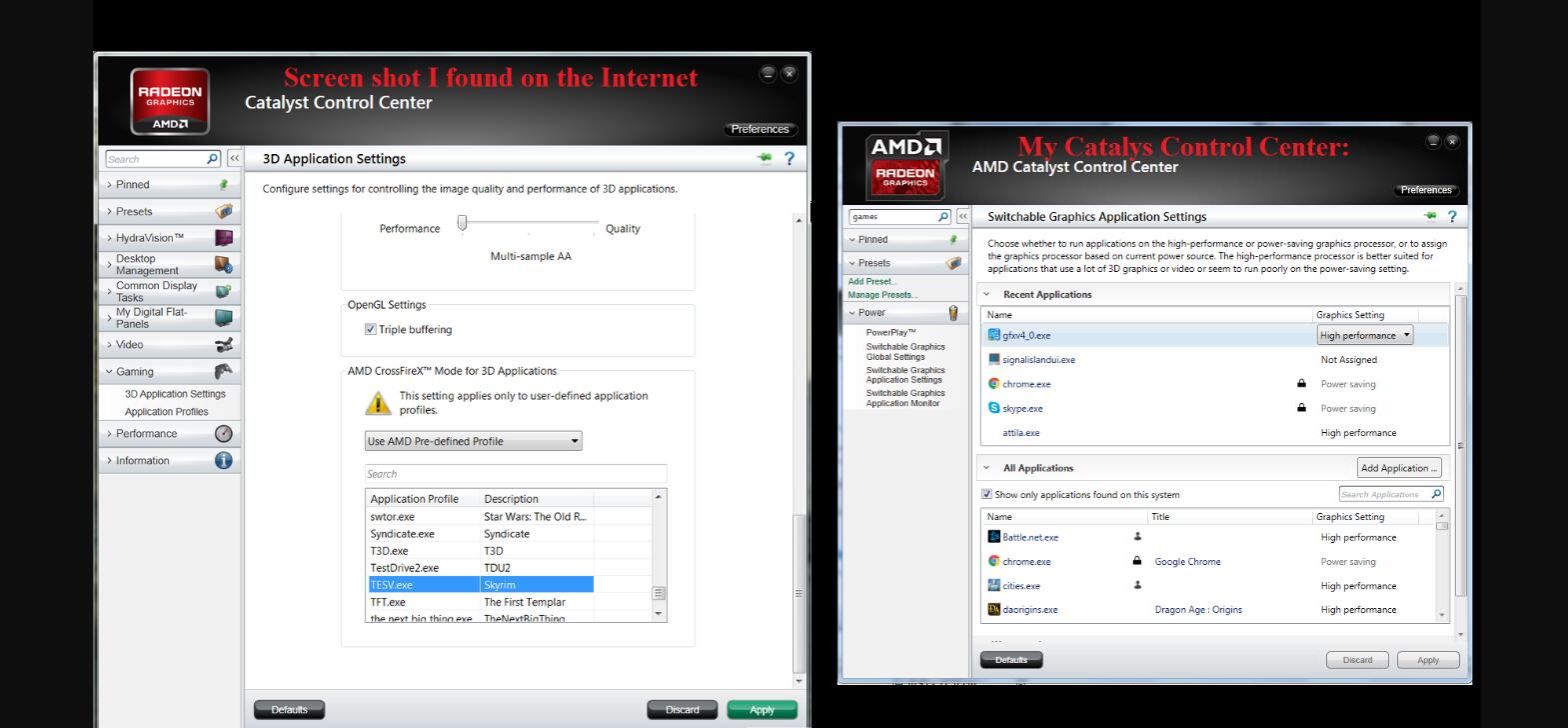Click the Graphics Setting column header in Recent Applications

pyautogui.click(x=1350, y=314)
